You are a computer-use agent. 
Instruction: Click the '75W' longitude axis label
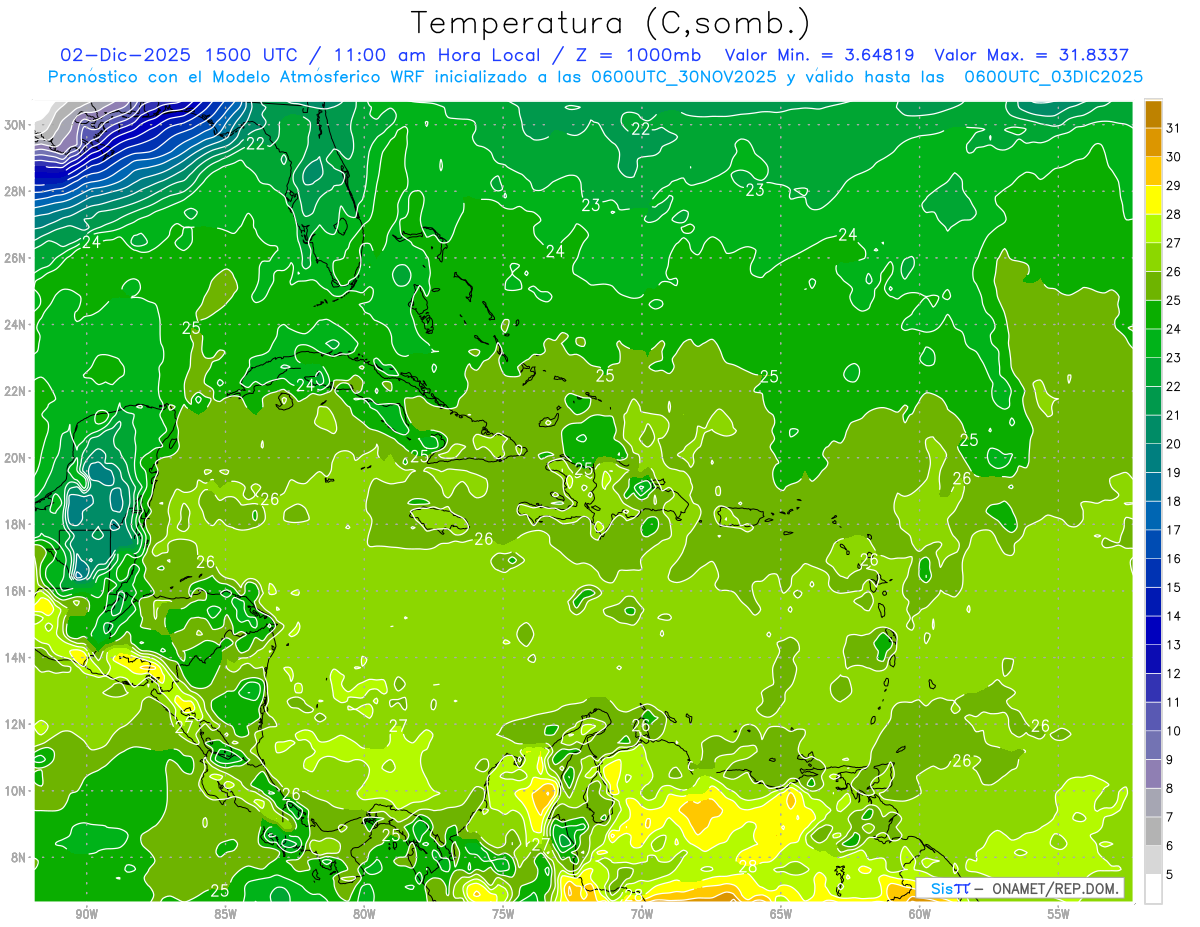[503, 914]
